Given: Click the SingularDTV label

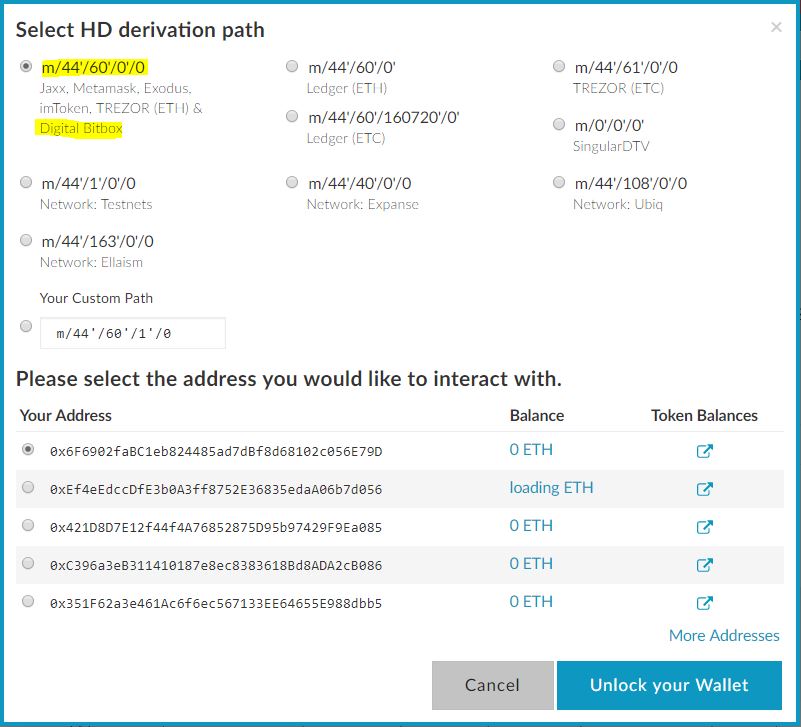Looking at the screenshot, I should click(611, 147).
